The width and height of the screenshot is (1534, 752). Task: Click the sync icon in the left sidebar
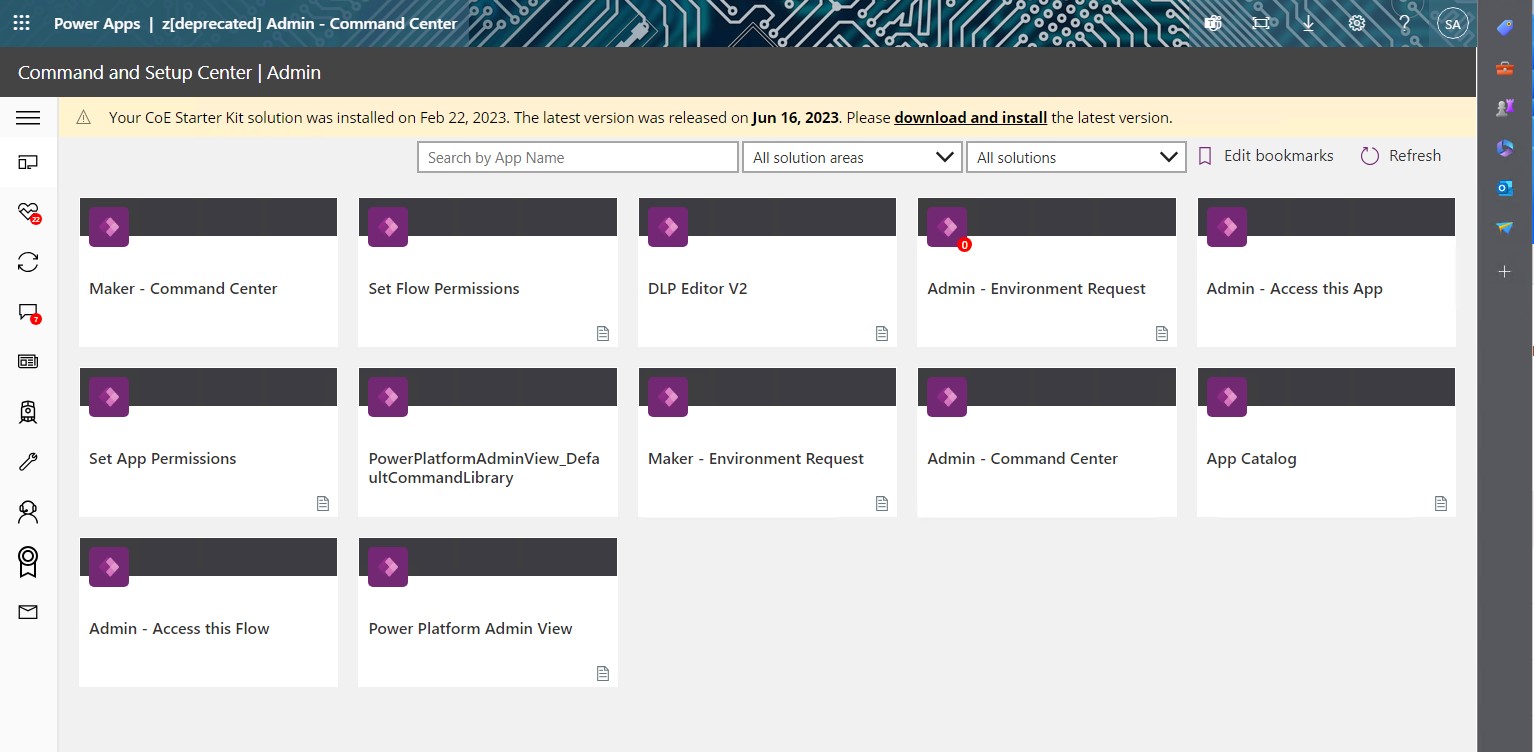point(29,261)
